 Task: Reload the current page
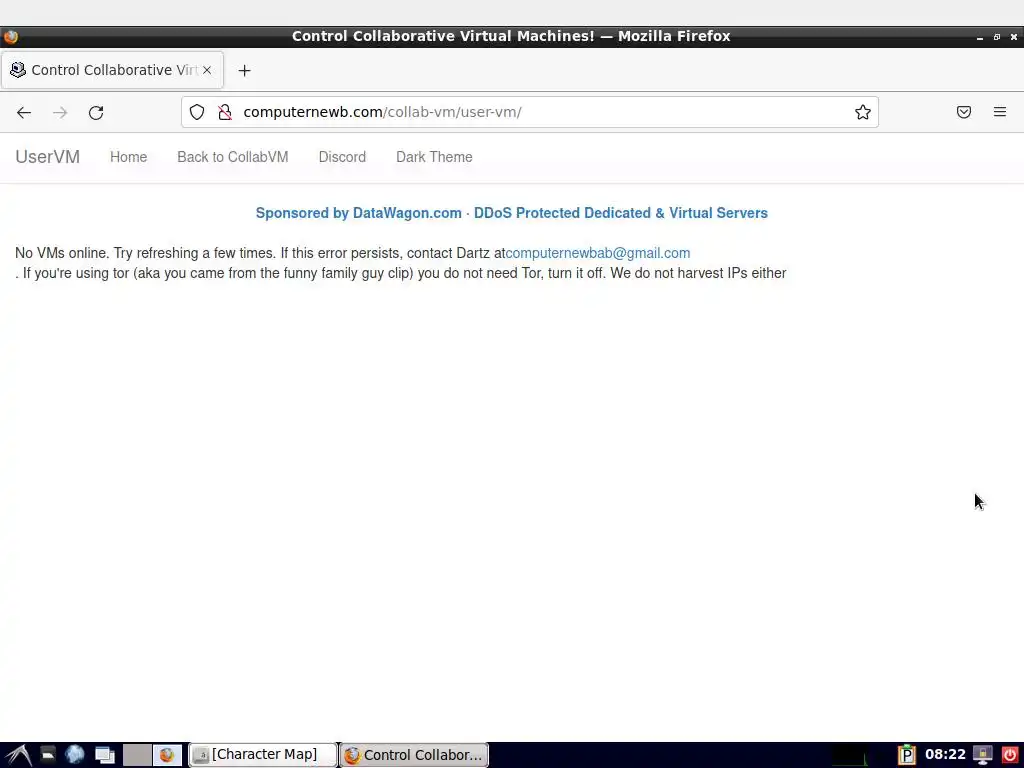point(96,112)
